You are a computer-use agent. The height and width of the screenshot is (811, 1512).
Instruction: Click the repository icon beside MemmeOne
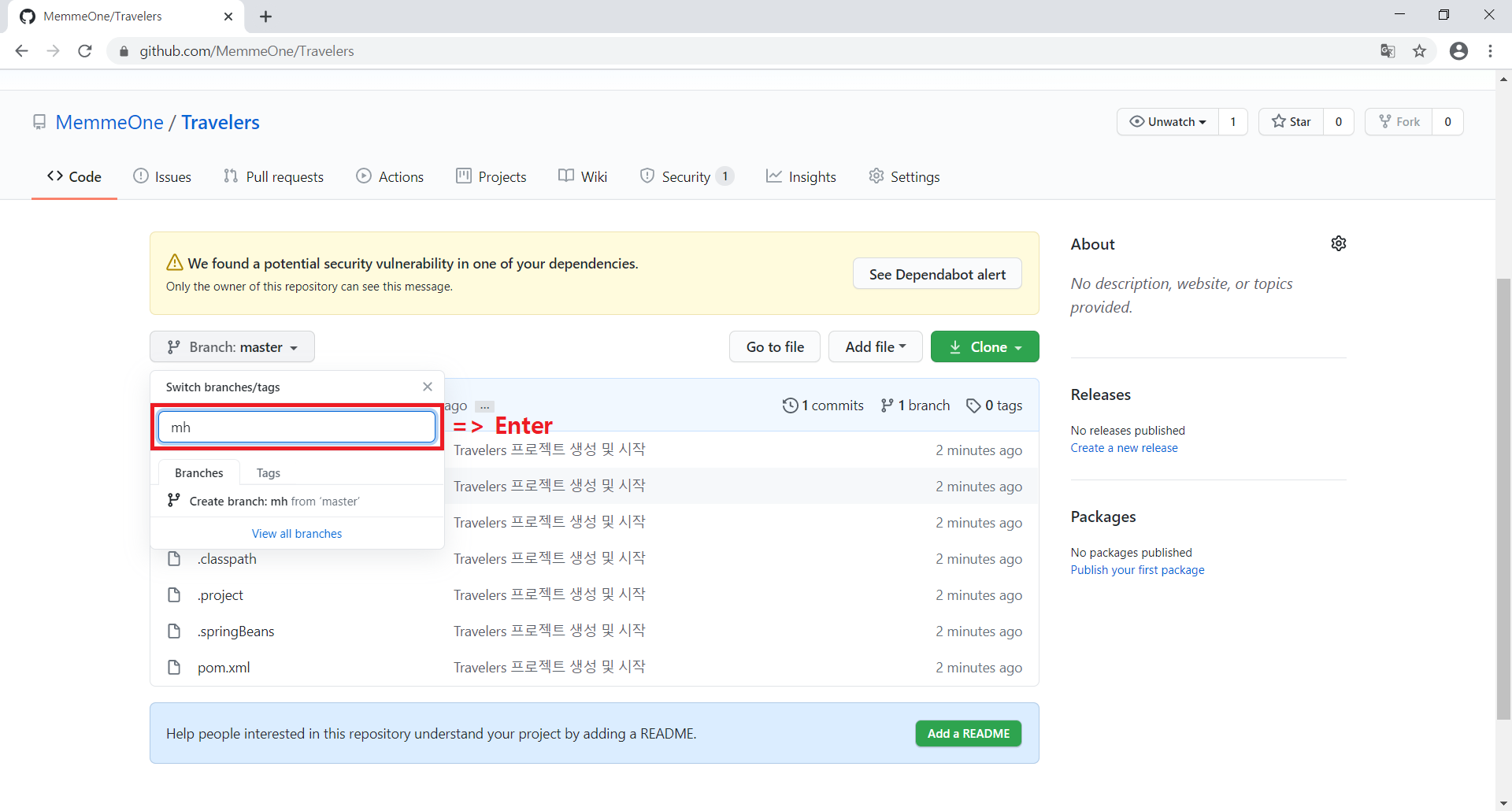pyautogui.click(x=39, y=122)
